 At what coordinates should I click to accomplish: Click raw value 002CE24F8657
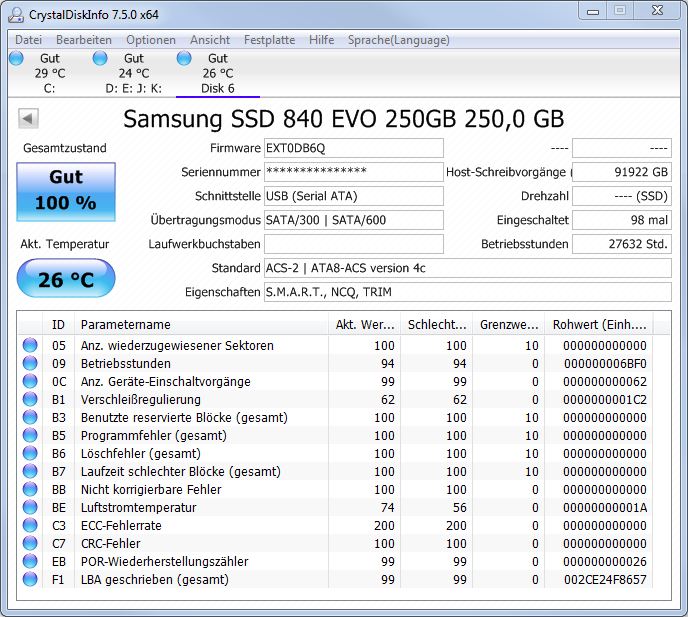pyautogui.click(x=605, y=580)
